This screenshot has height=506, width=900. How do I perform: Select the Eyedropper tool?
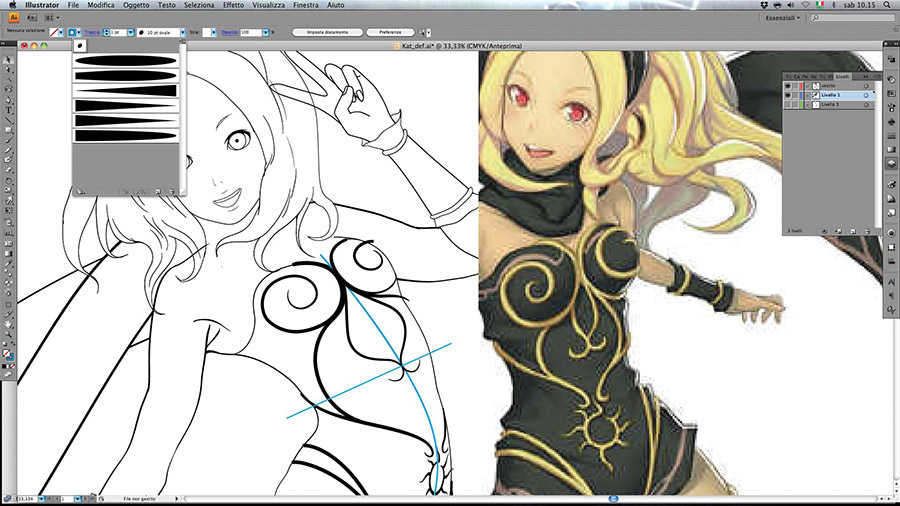pos(8,264)
